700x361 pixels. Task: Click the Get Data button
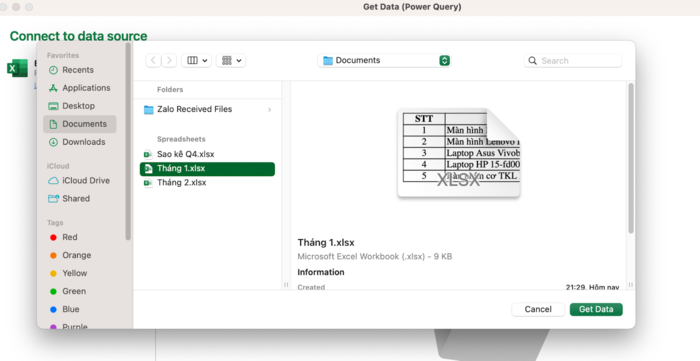coord(596,309)
